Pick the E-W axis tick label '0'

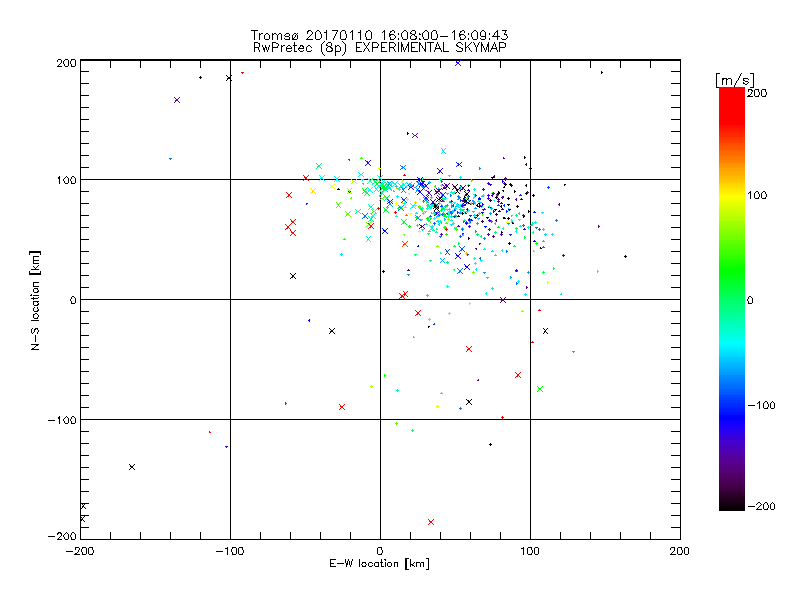tap(380, 551)
